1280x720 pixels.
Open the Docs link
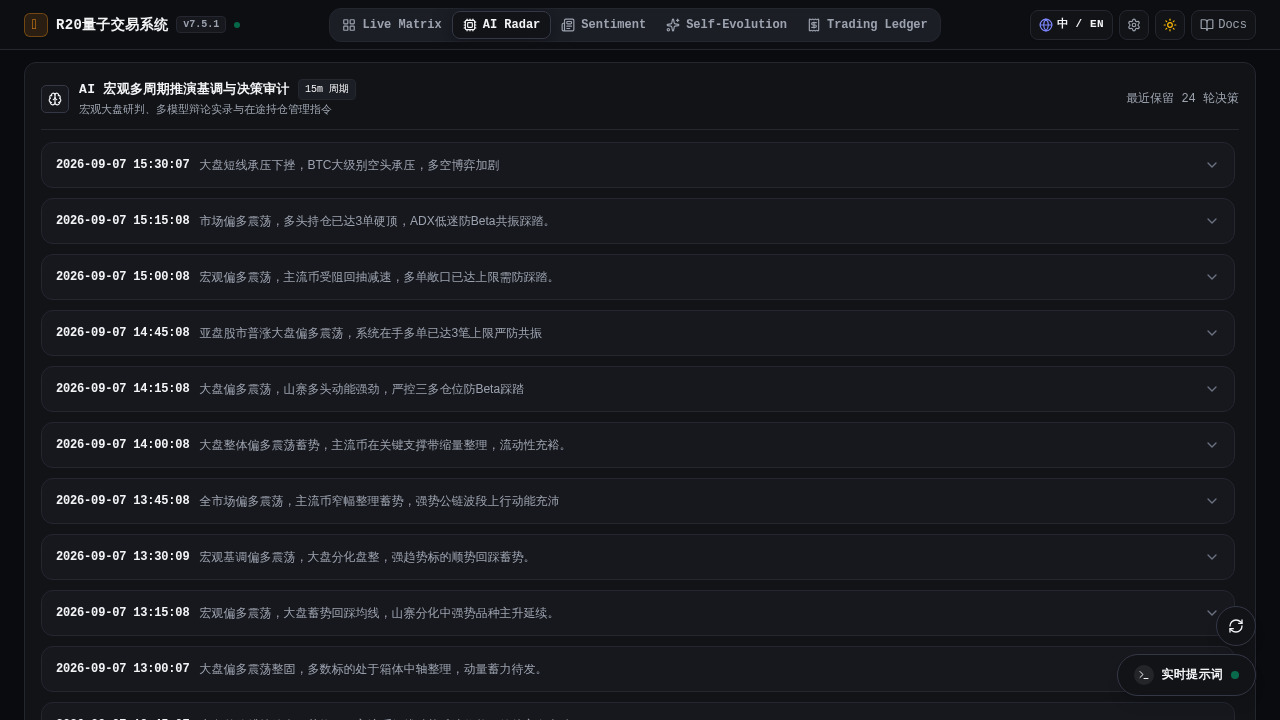[1223, 25]
